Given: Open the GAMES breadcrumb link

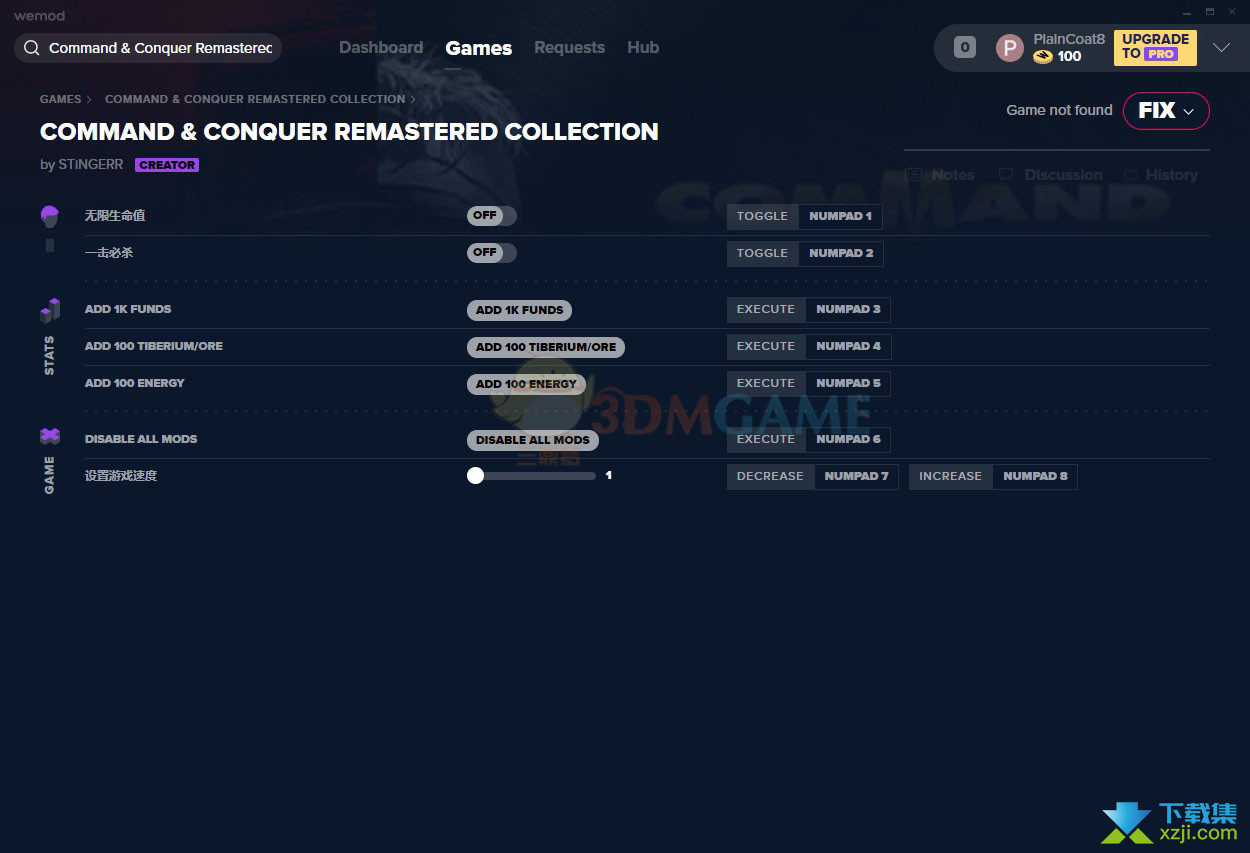Looking at the screenshot, I should [x=61, y=99].
